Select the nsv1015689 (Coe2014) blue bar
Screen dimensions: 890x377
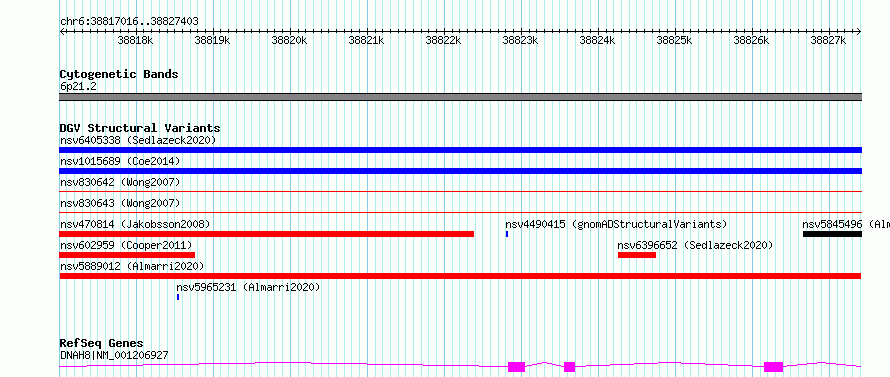460,171
